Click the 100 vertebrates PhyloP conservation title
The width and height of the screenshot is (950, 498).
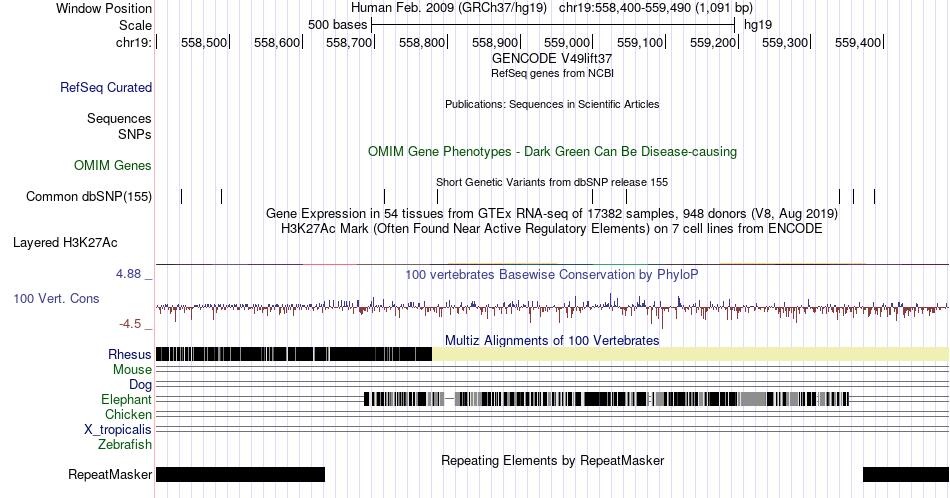[x=552, y=274]
